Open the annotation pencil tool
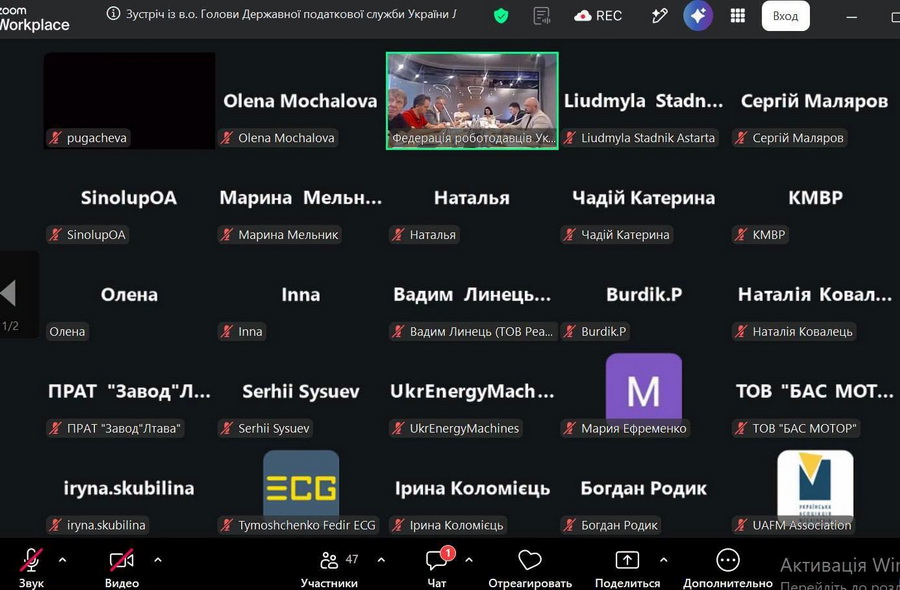 tap(660, 15)
